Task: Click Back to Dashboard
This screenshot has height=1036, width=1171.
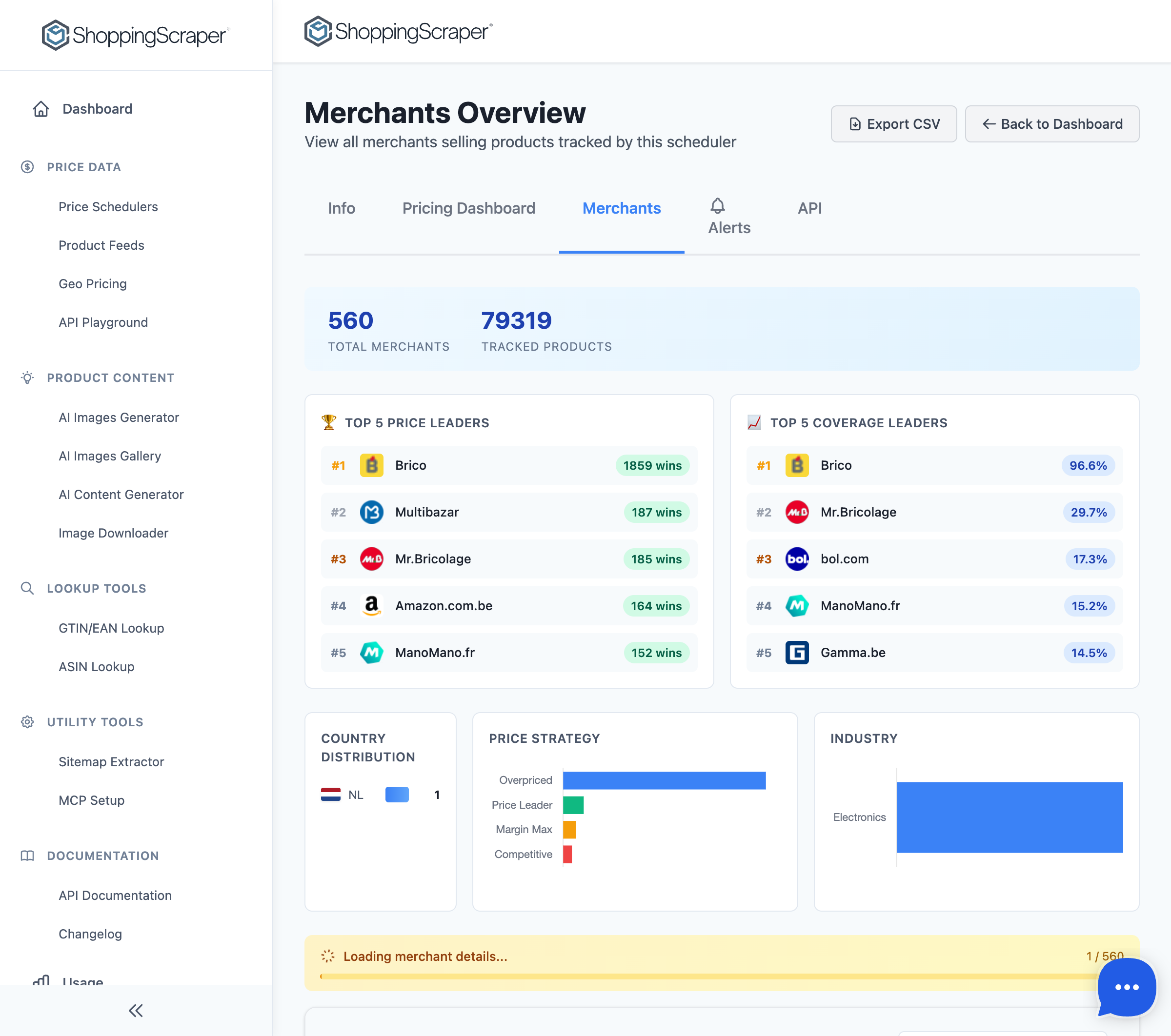Action: coord(1052,124)
